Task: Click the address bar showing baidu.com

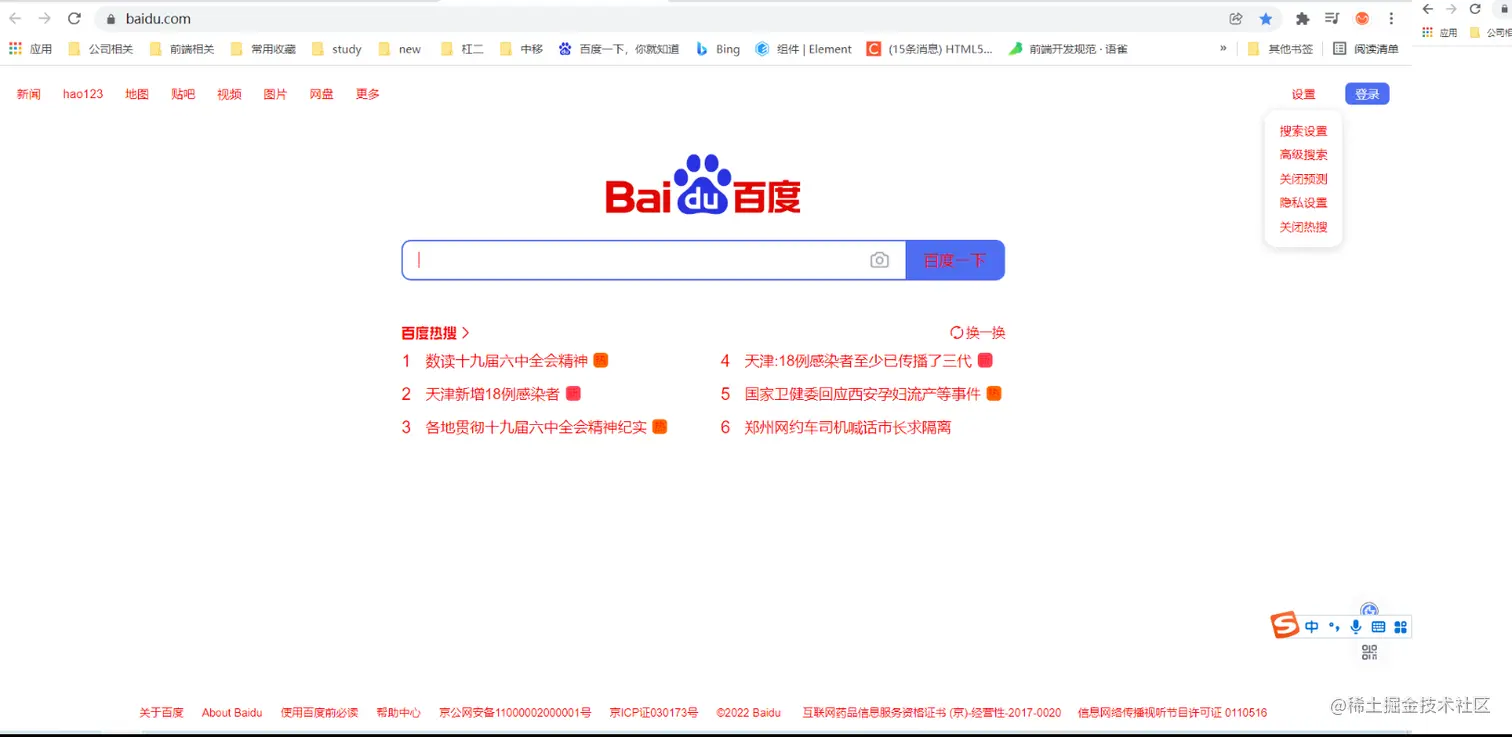Action: tap(660, 18)
